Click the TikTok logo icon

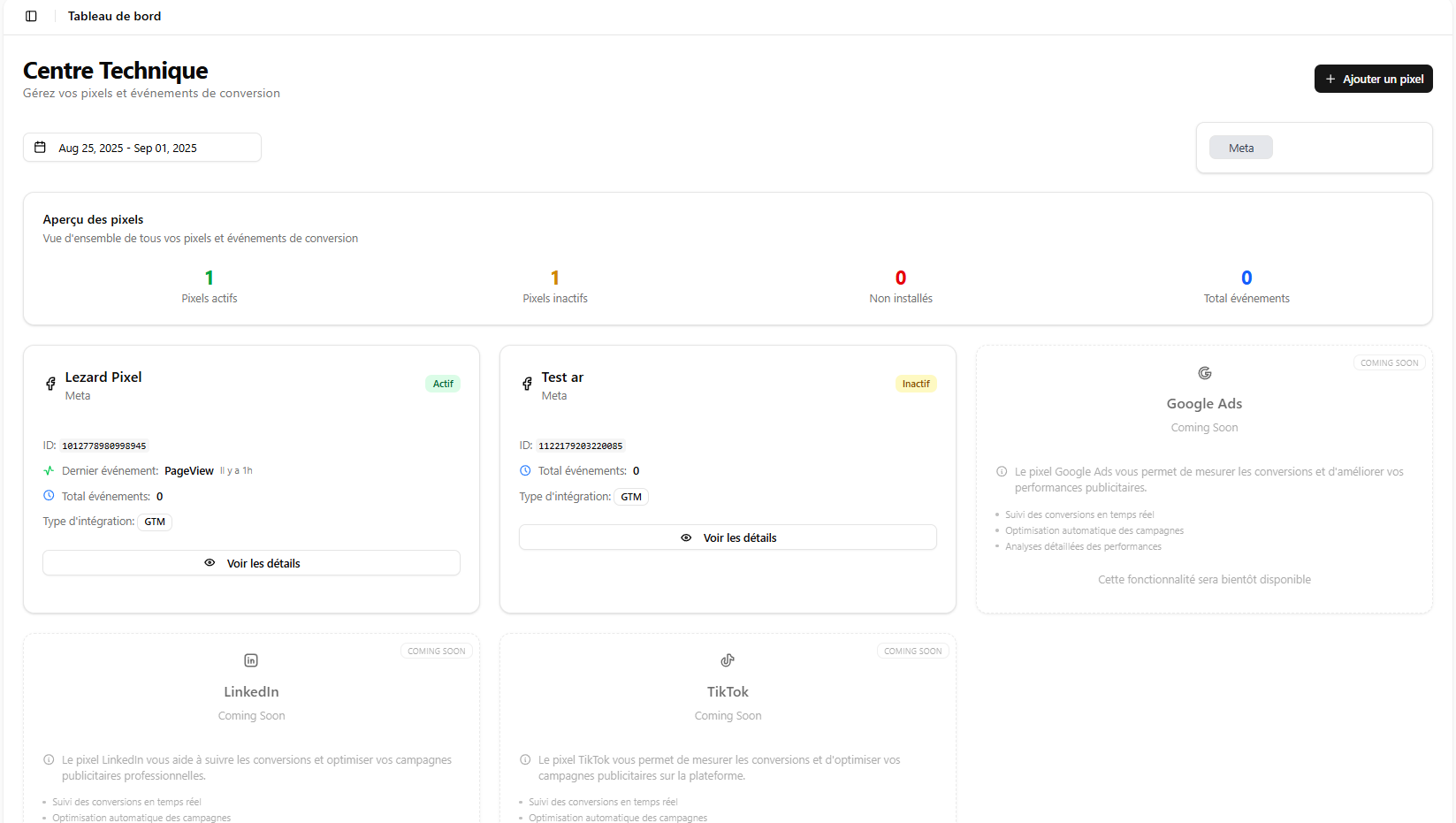[x=728, y=660]
